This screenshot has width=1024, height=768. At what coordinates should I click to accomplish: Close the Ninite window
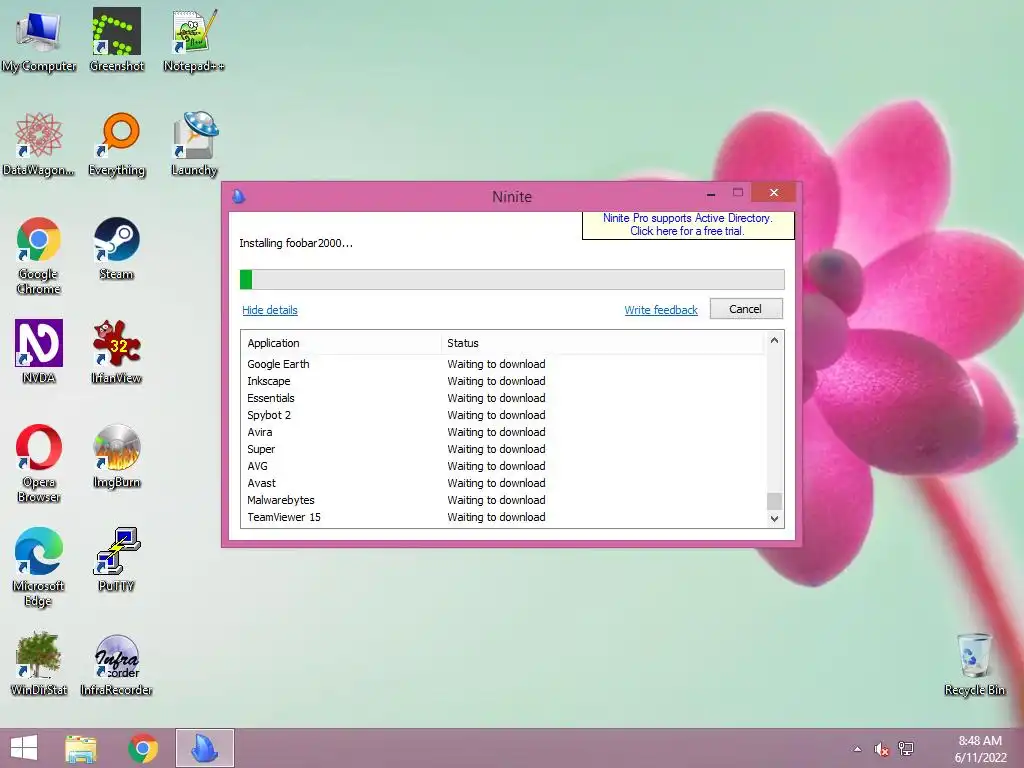click(774, 193)
